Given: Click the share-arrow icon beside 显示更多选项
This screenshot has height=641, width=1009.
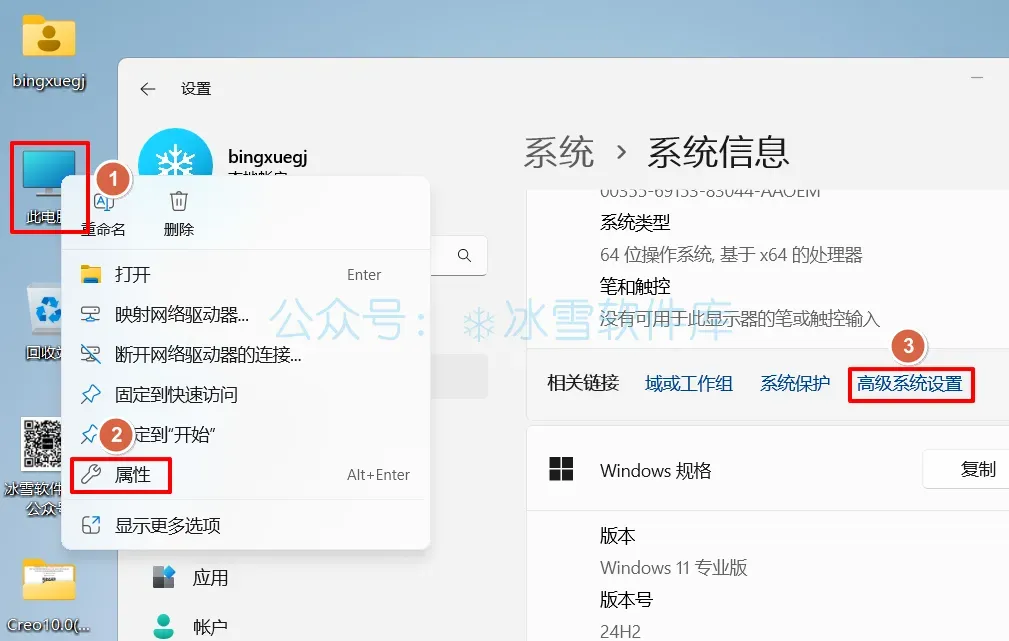Looking at the screenshot, I should (91, 525).
